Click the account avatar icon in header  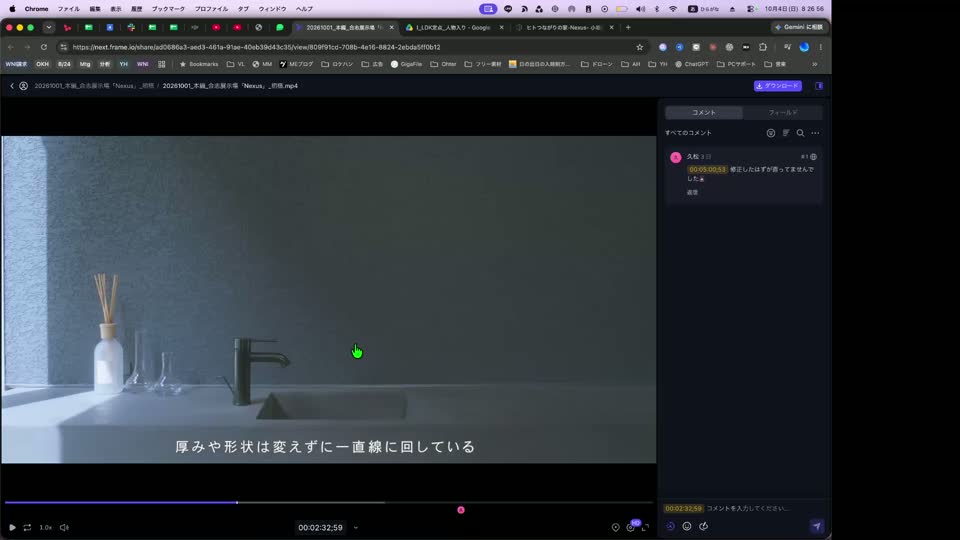click(x=23, y=86)
